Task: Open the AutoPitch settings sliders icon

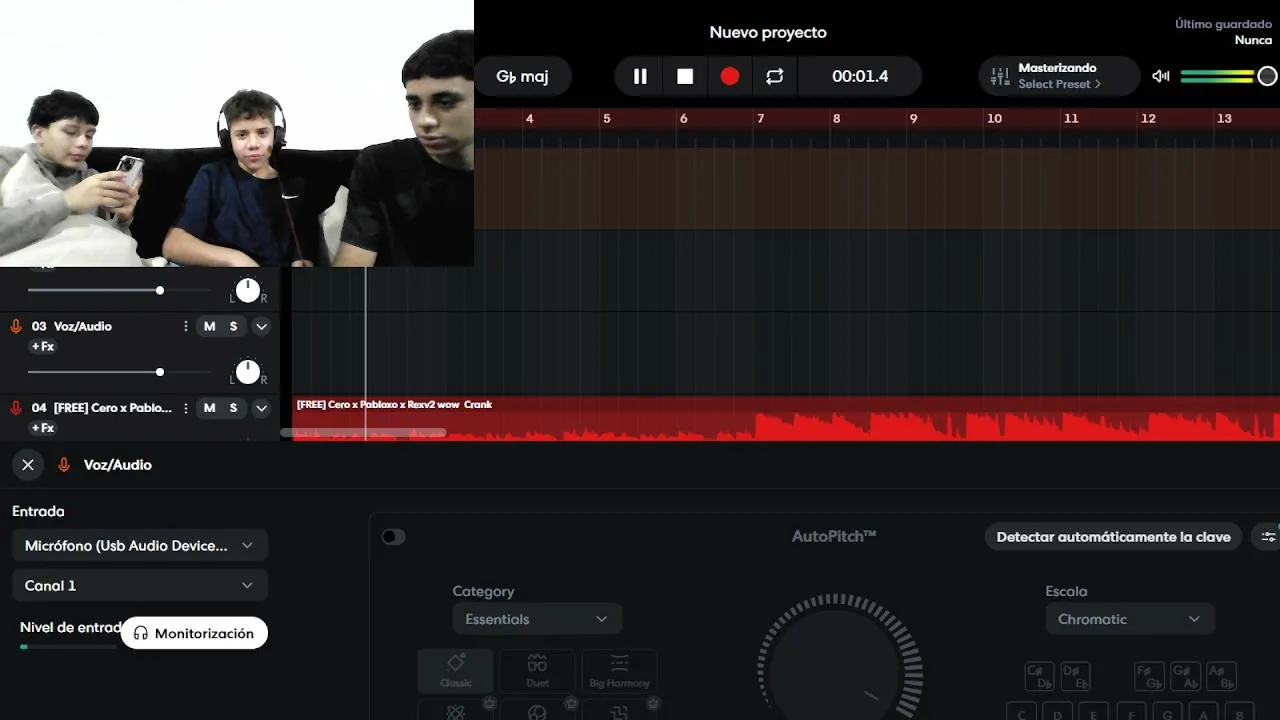Action: [1268, 537]
